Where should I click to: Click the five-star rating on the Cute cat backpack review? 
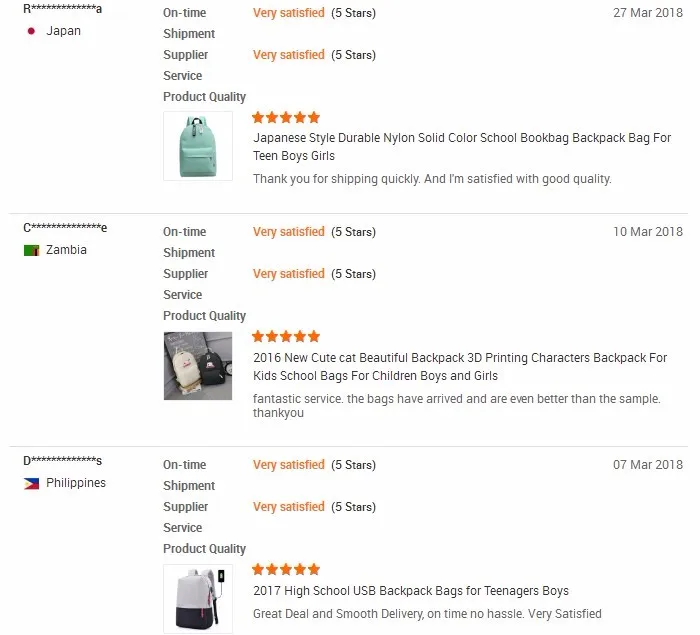tap(286, 336)
